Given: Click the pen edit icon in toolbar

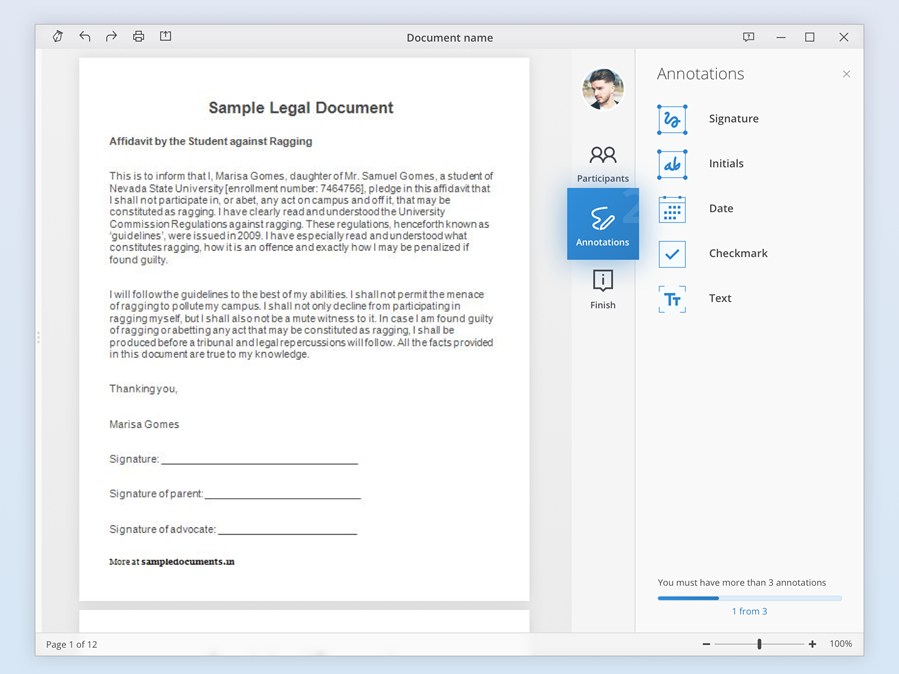Looking at the screenshot, I should click(58, 37).
